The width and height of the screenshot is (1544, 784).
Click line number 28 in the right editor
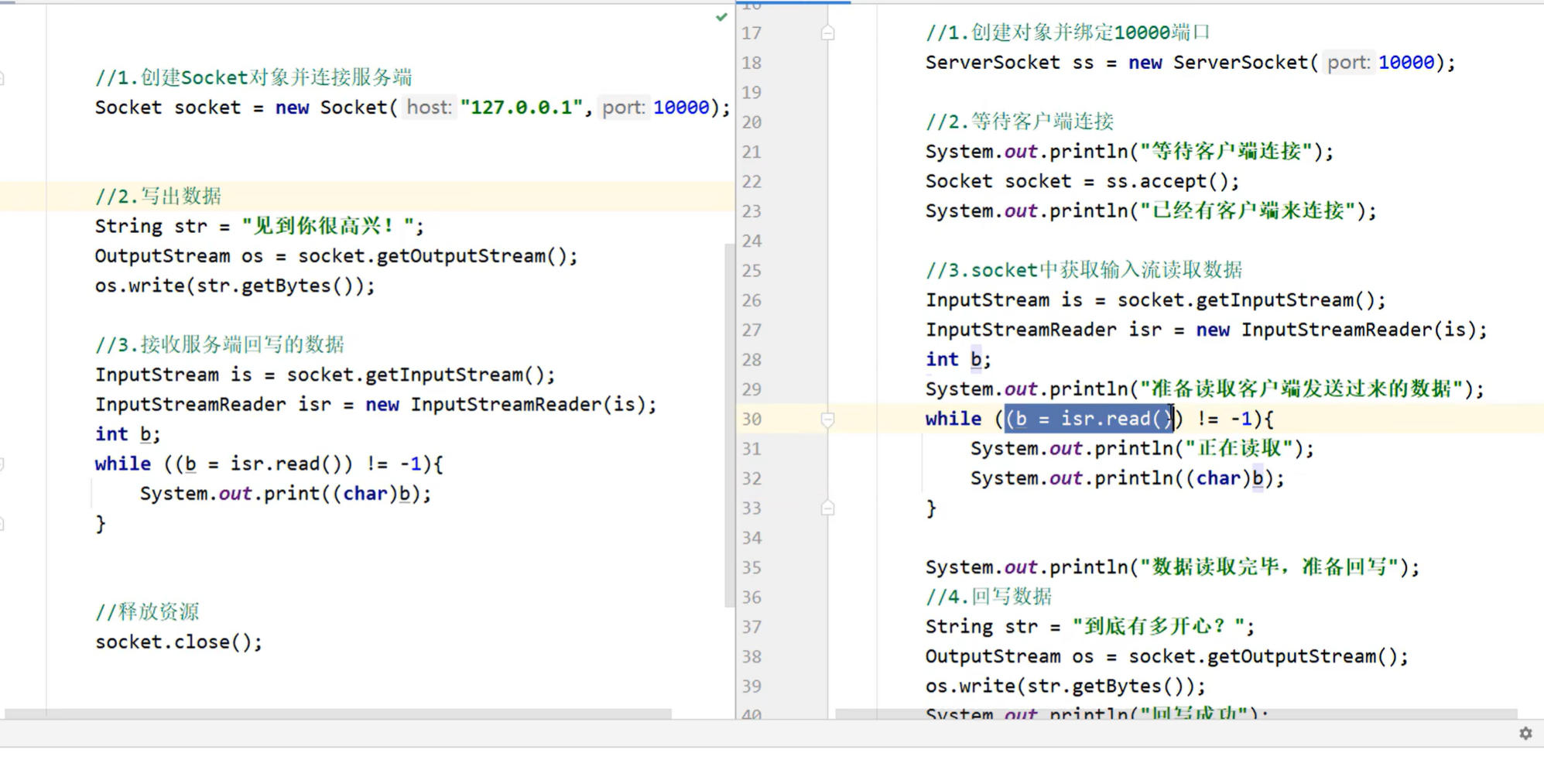tap(751, 359)
